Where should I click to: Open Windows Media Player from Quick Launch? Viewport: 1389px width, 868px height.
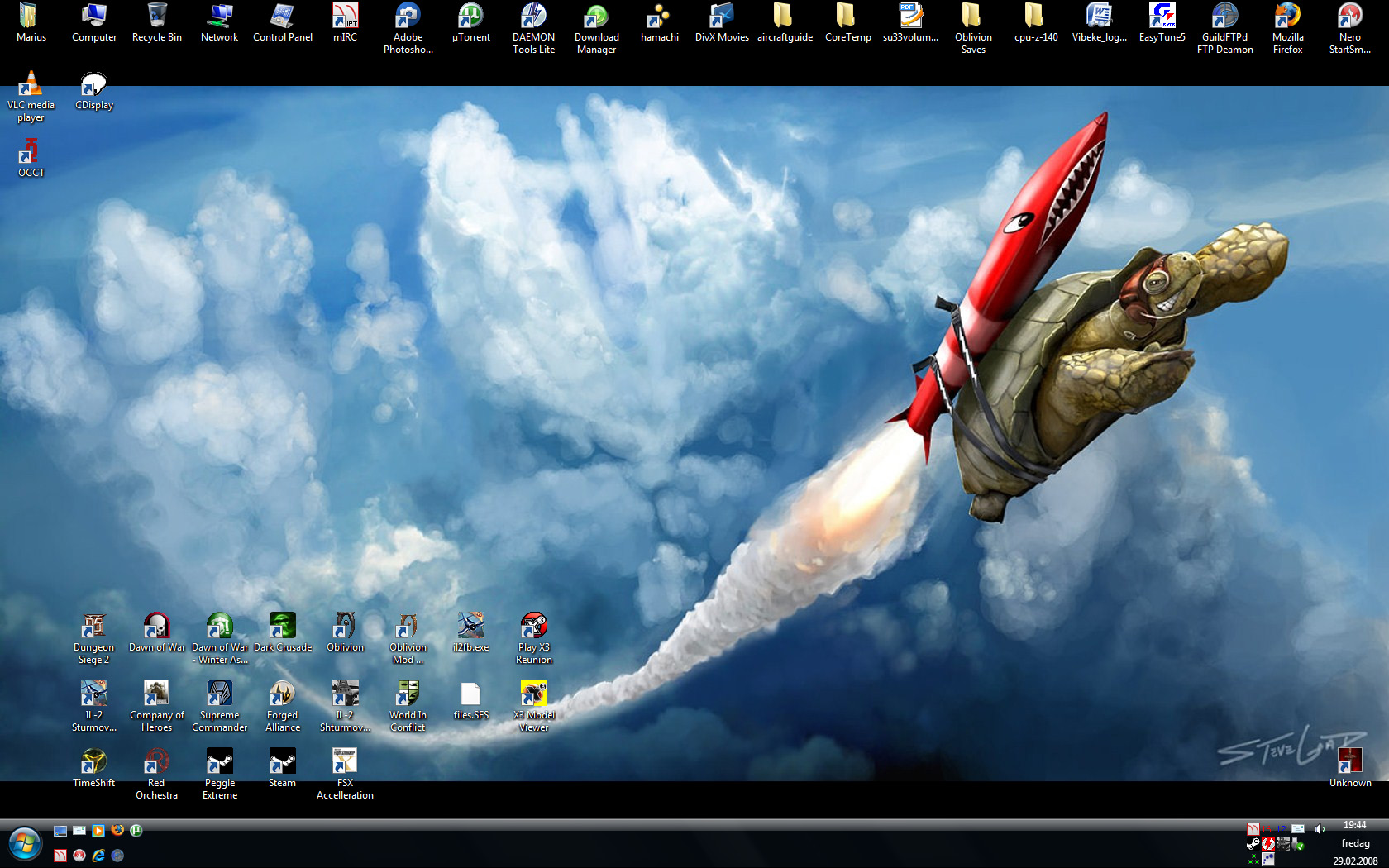point(98,831)
